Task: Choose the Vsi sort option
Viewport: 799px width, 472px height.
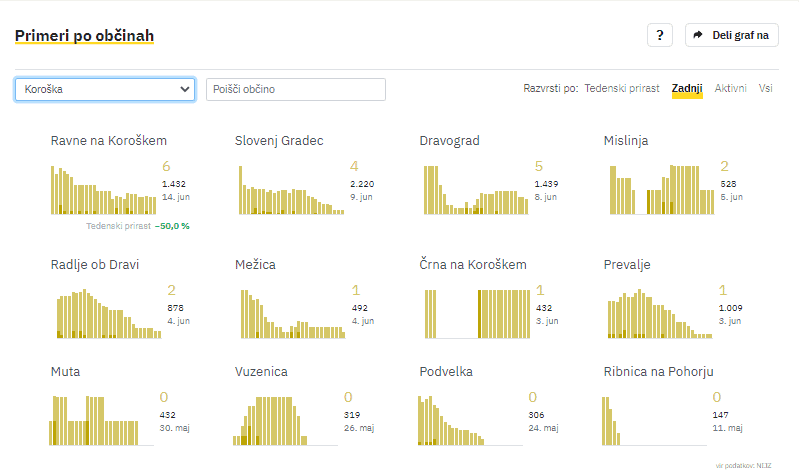Action: 765,88
